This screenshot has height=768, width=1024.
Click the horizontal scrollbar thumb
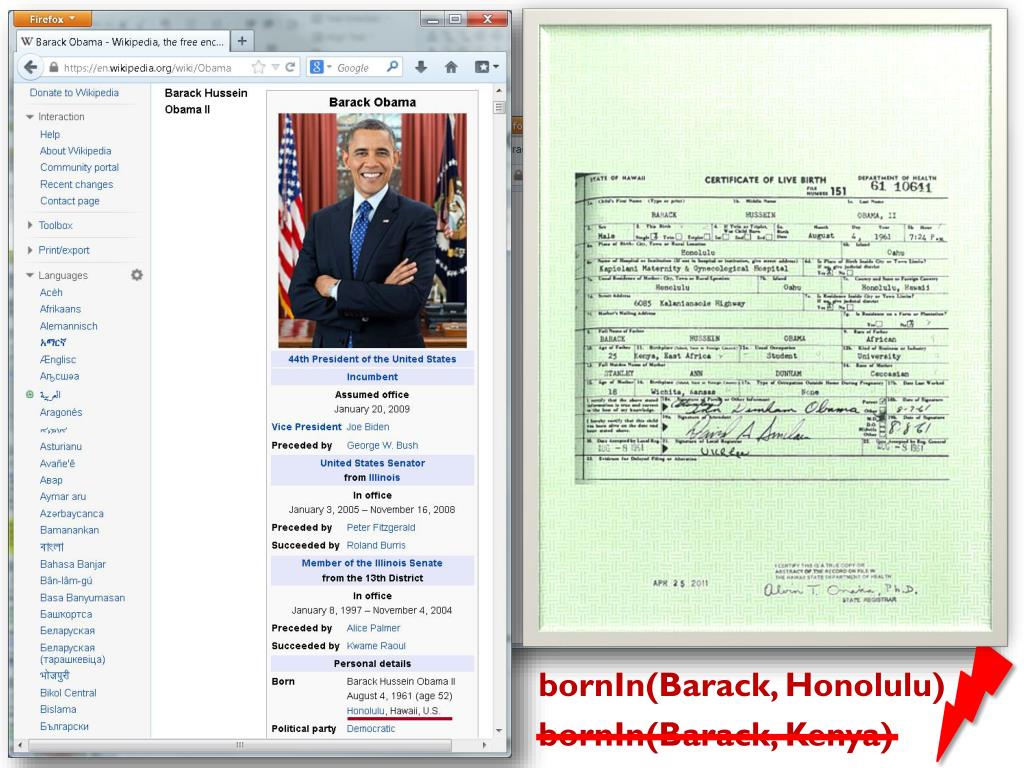238,744
